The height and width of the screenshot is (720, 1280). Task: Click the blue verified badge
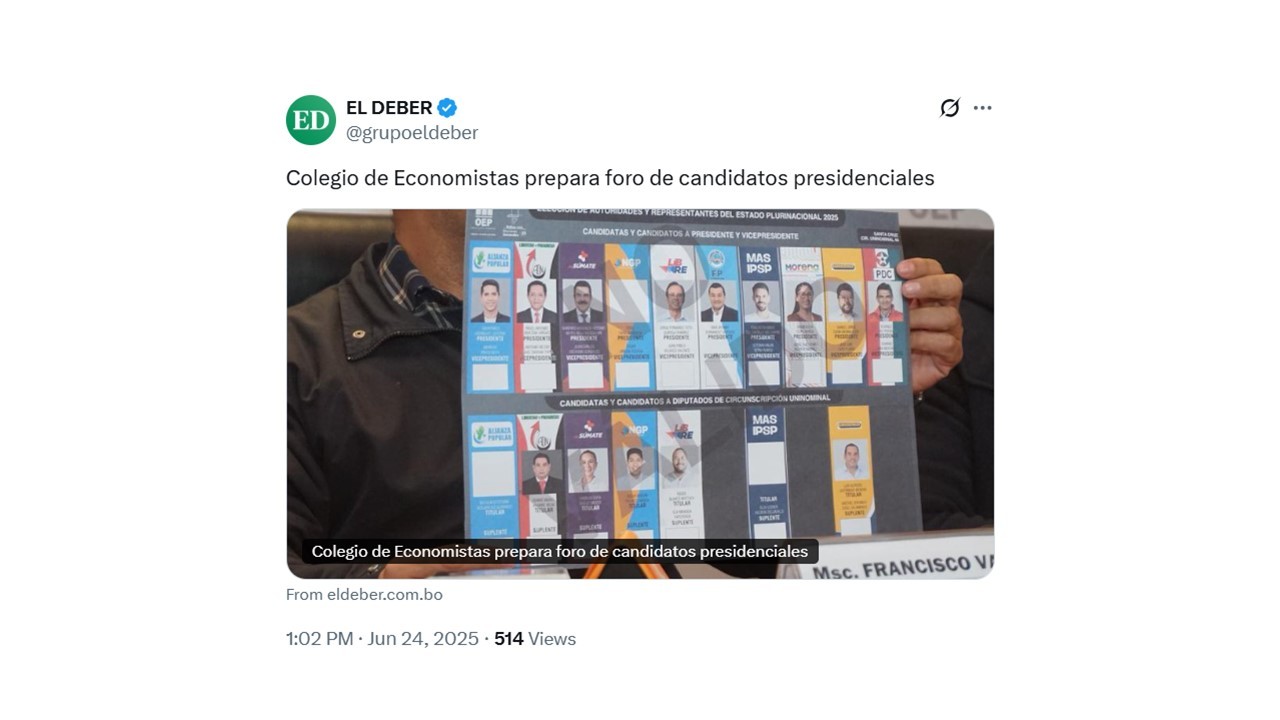pos(448,108)
